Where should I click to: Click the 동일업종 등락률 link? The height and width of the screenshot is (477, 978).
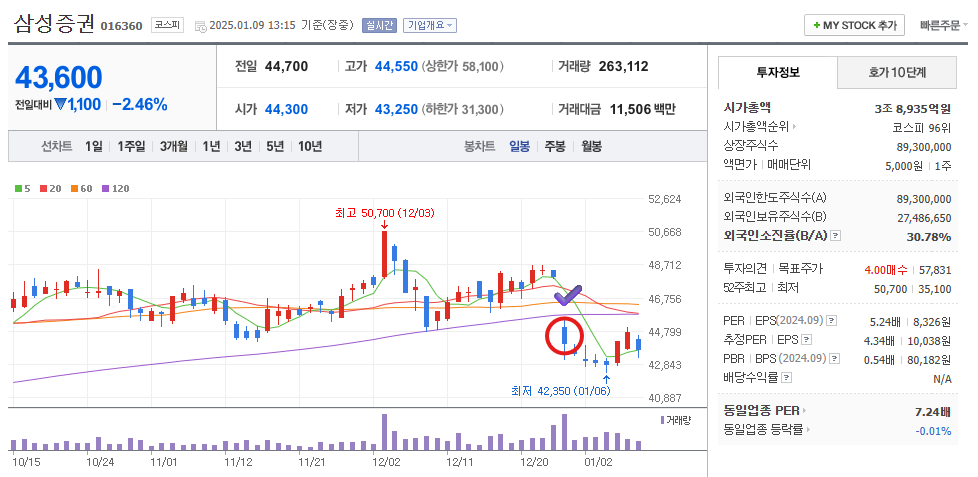point(763,430)
